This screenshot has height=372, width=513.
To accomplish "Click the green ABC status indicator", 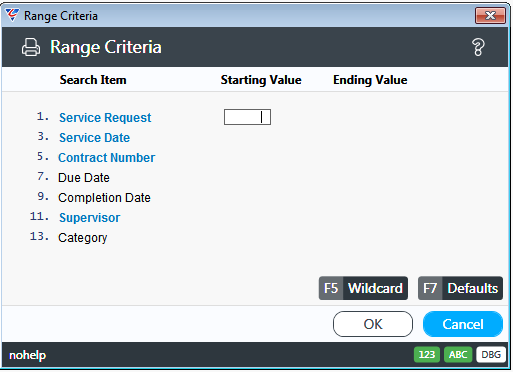I will tap(458, 354).
